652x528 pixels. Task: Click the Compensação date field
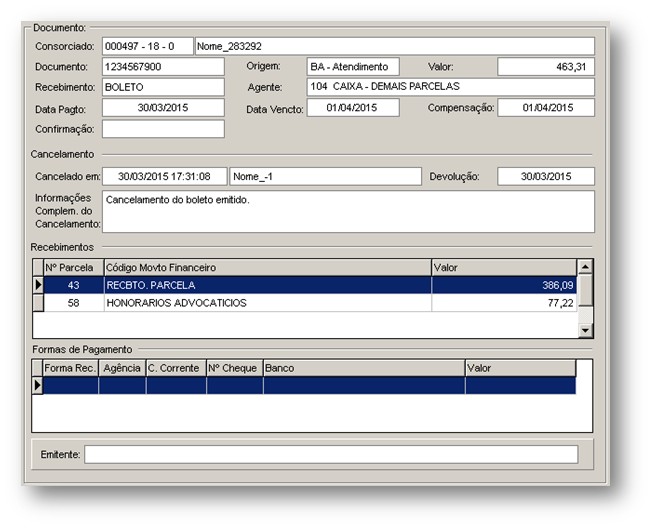pos(546,108)
